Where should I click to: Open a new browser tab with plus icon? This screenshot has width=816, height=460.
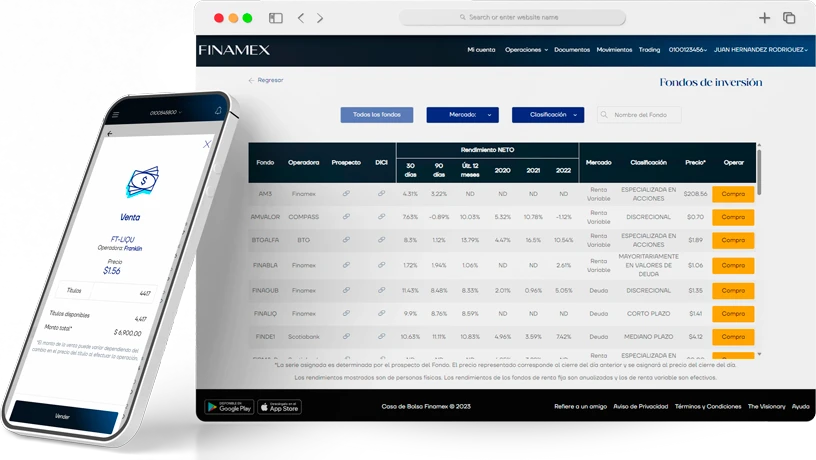point(764,18)
